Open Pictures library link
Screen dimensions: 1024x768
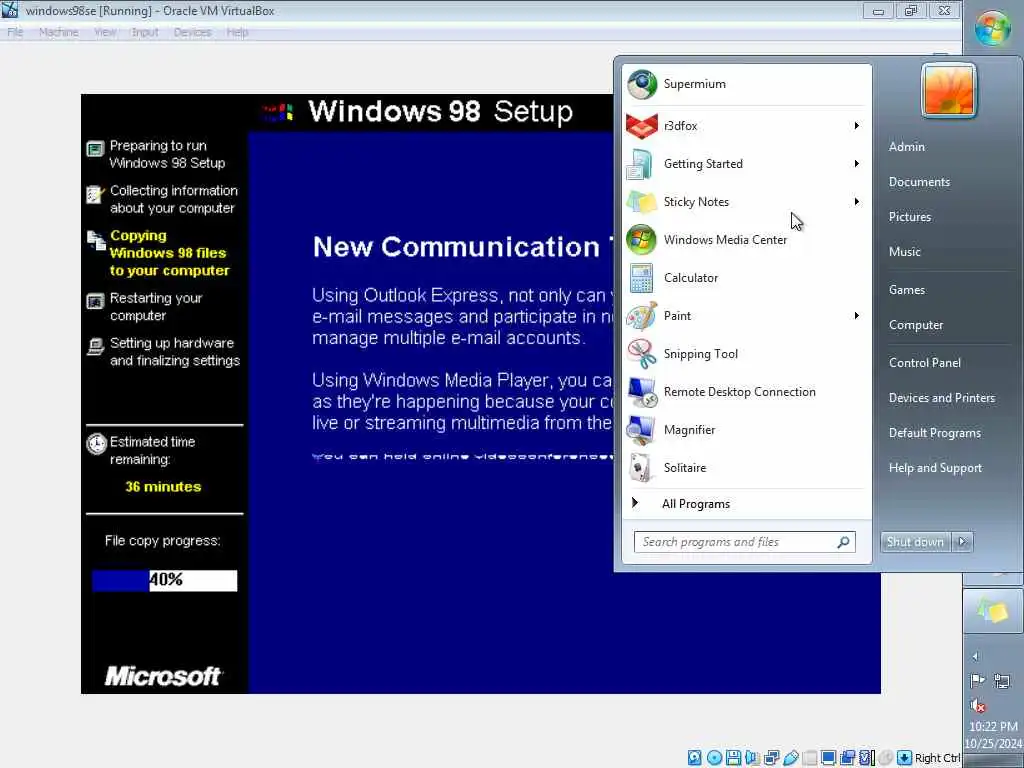click(910, 217)
